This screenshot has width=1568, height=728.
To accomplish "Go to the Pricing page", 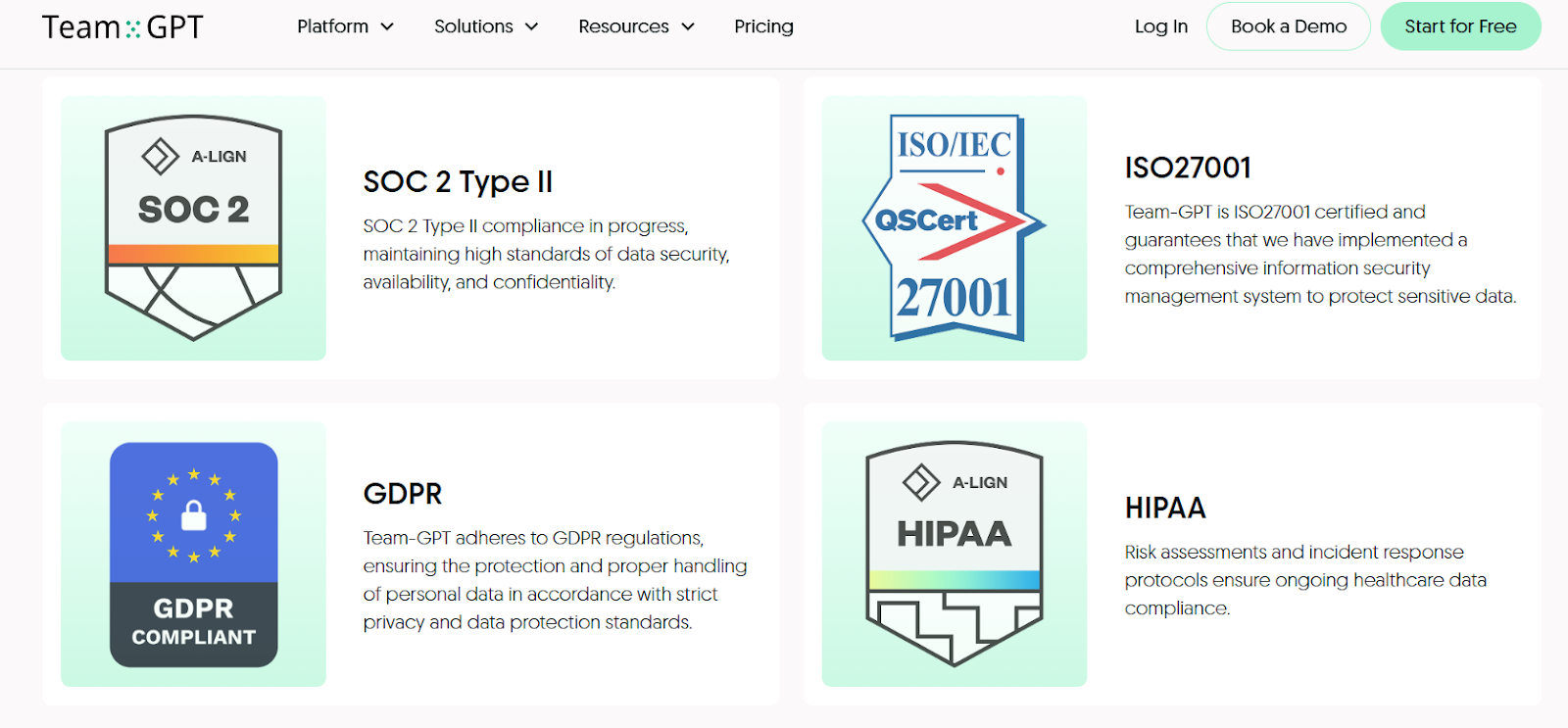I will coord(763,26).
